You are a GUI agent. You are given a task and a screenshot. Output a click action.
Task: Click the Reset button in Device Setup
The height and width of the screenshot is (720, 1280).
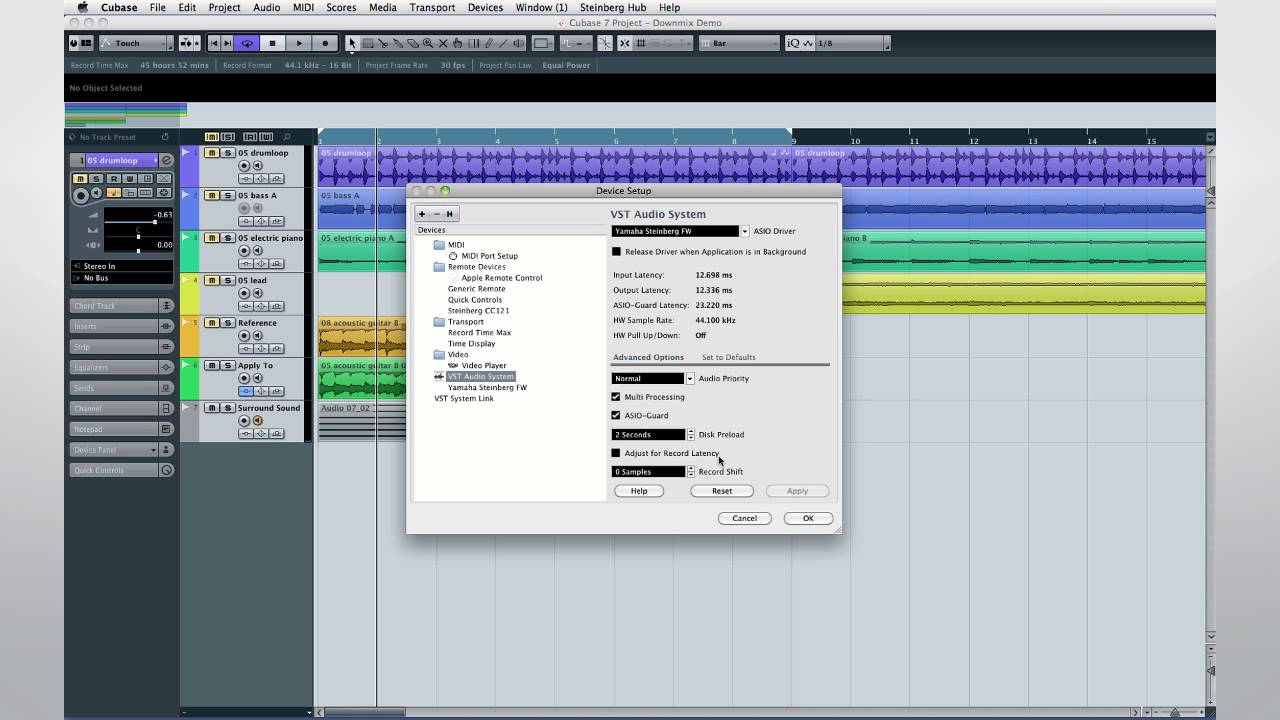(722, 491)
